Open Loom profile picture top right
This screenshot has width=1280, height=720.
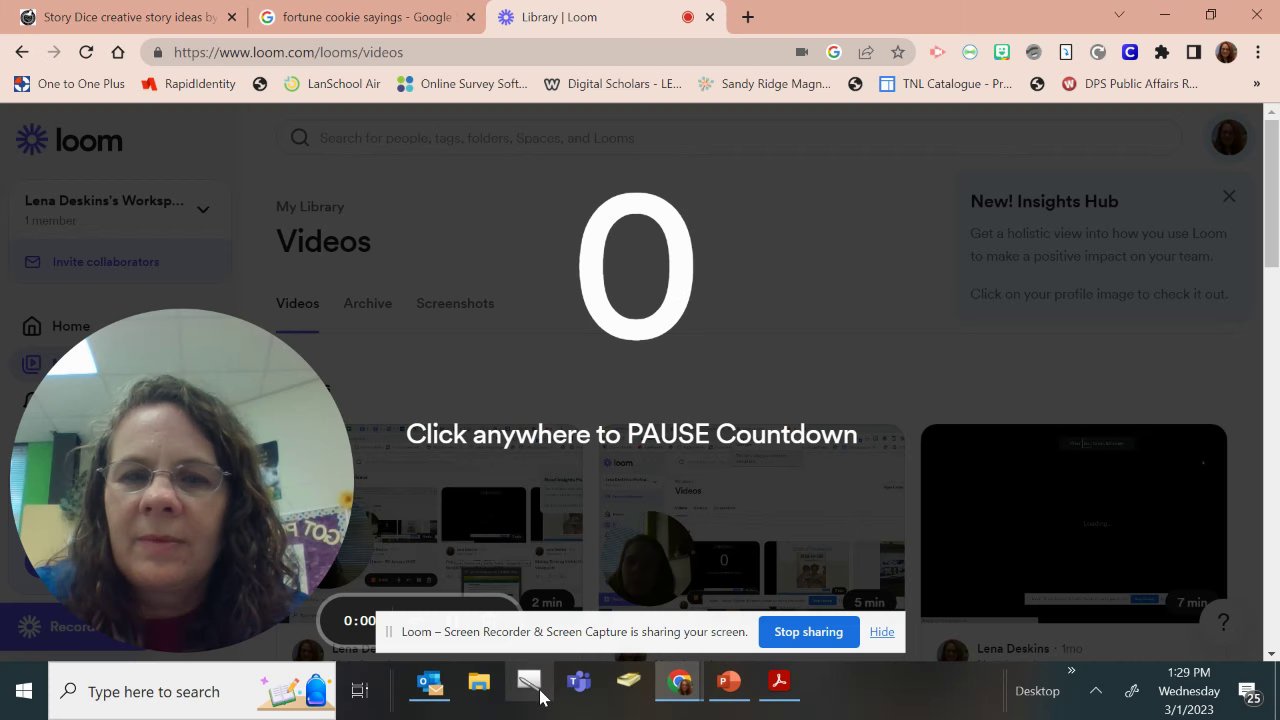coord(1229,137)
